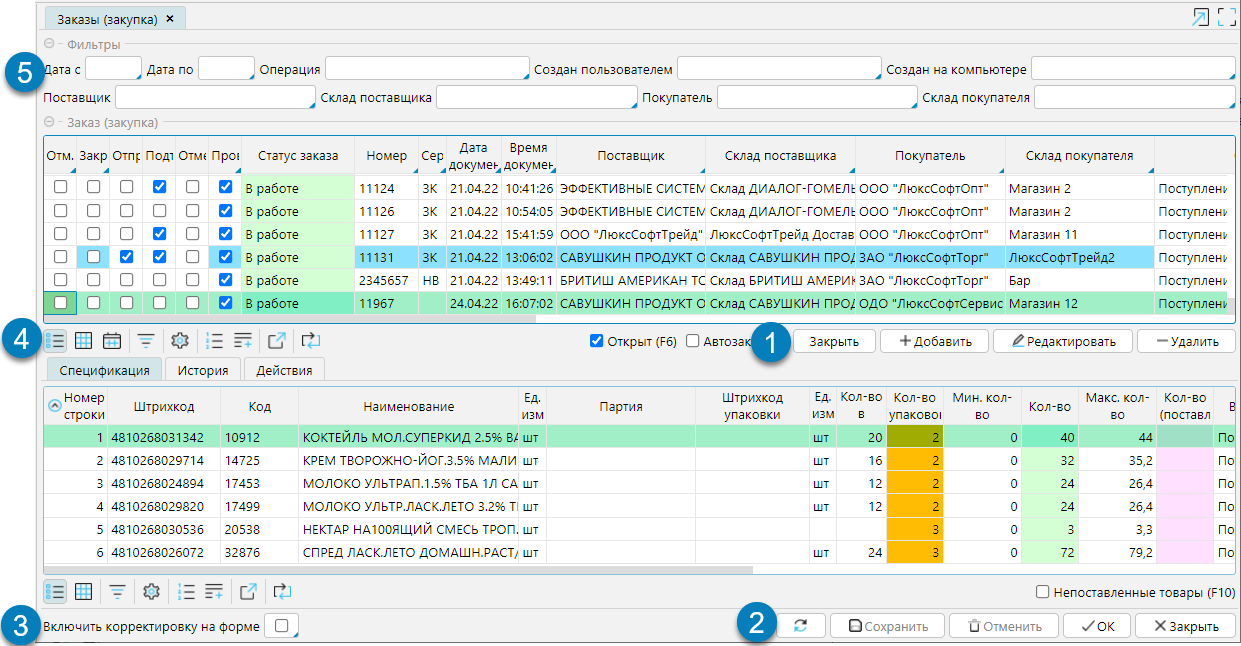Expand the form to fullscreen
Viewport: 1241px width, 646px height.
[1226, 18]
